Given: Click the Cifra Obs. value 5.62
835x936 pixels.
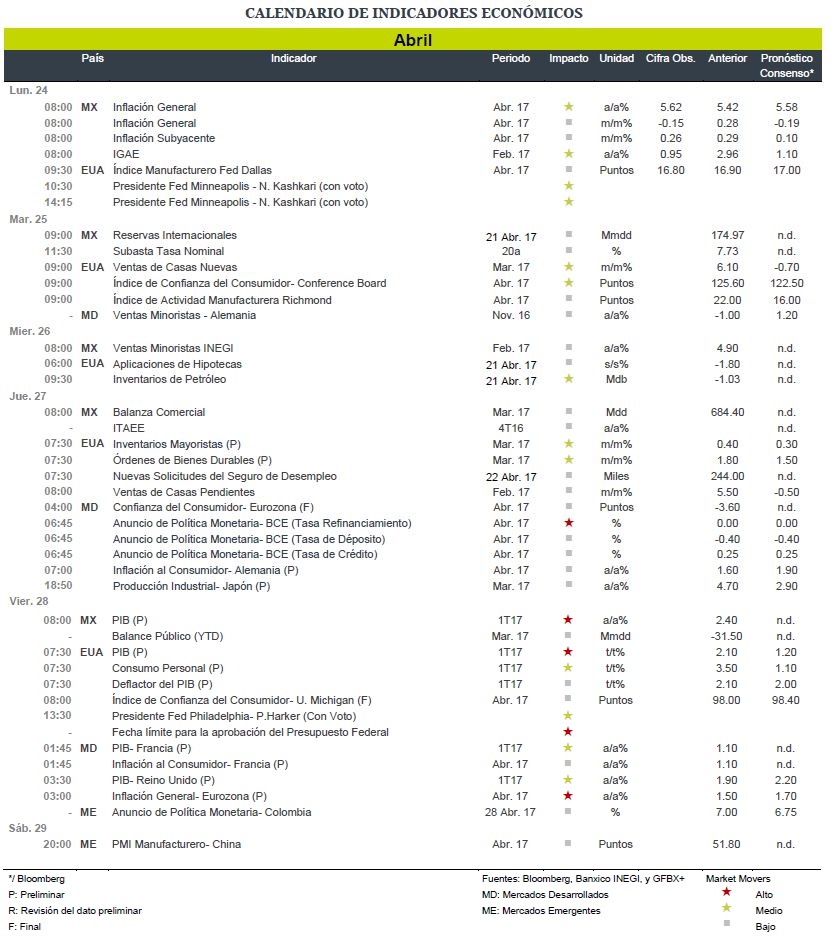Looking at the screenshot, I should click(671, 107).
